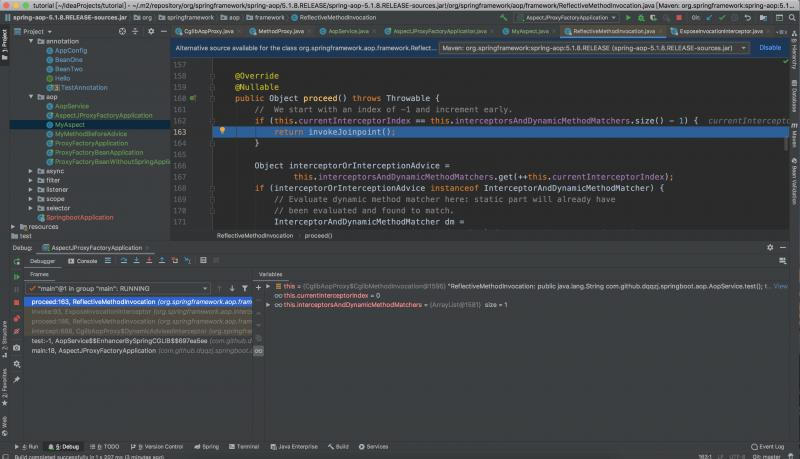Click the Step Out icon

[x=162, y=261]
